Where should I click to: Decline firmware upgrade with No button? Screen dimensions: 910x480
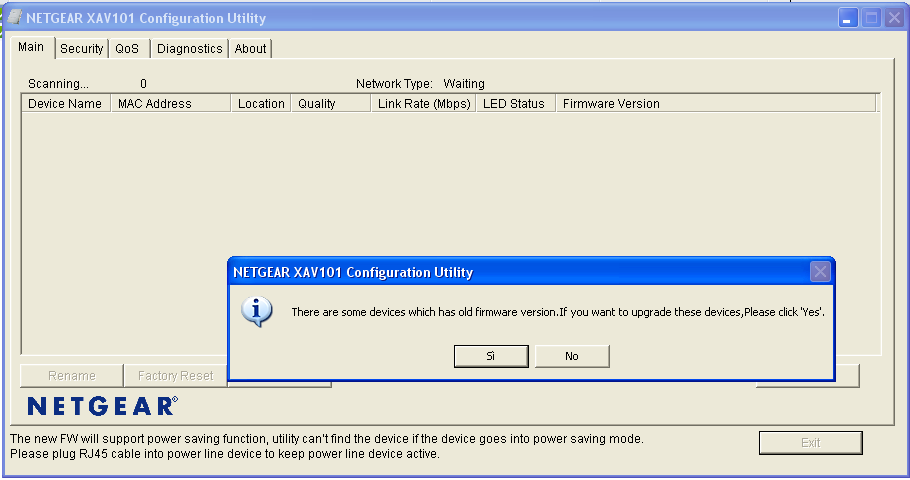(572, 356)
